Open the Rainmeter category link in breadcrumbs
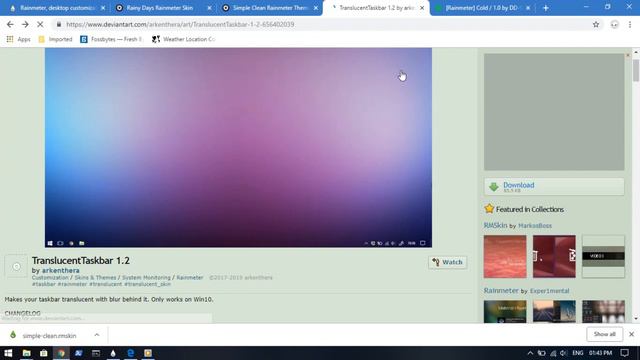This screenshot has width=640, height=360. coord(190,278)
